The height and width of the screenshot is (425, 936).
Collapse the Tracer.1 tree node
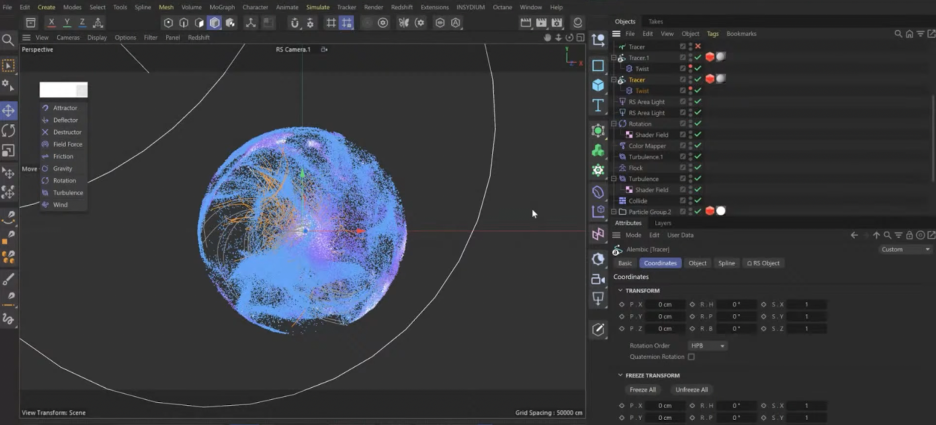(x=613, y=57)
